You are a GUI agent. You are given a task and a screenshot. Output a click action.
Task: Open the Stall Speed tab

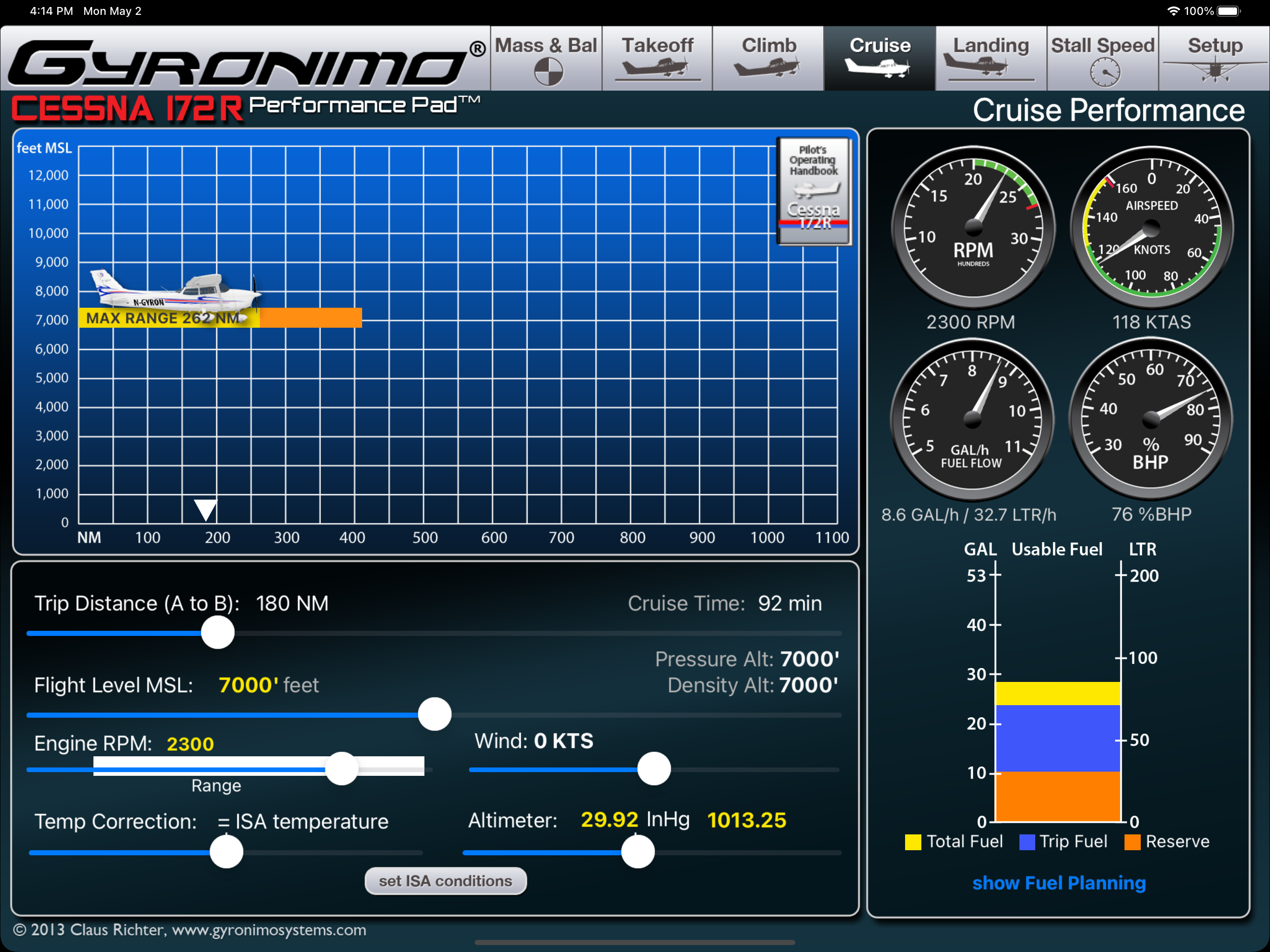click(1102, 59)
